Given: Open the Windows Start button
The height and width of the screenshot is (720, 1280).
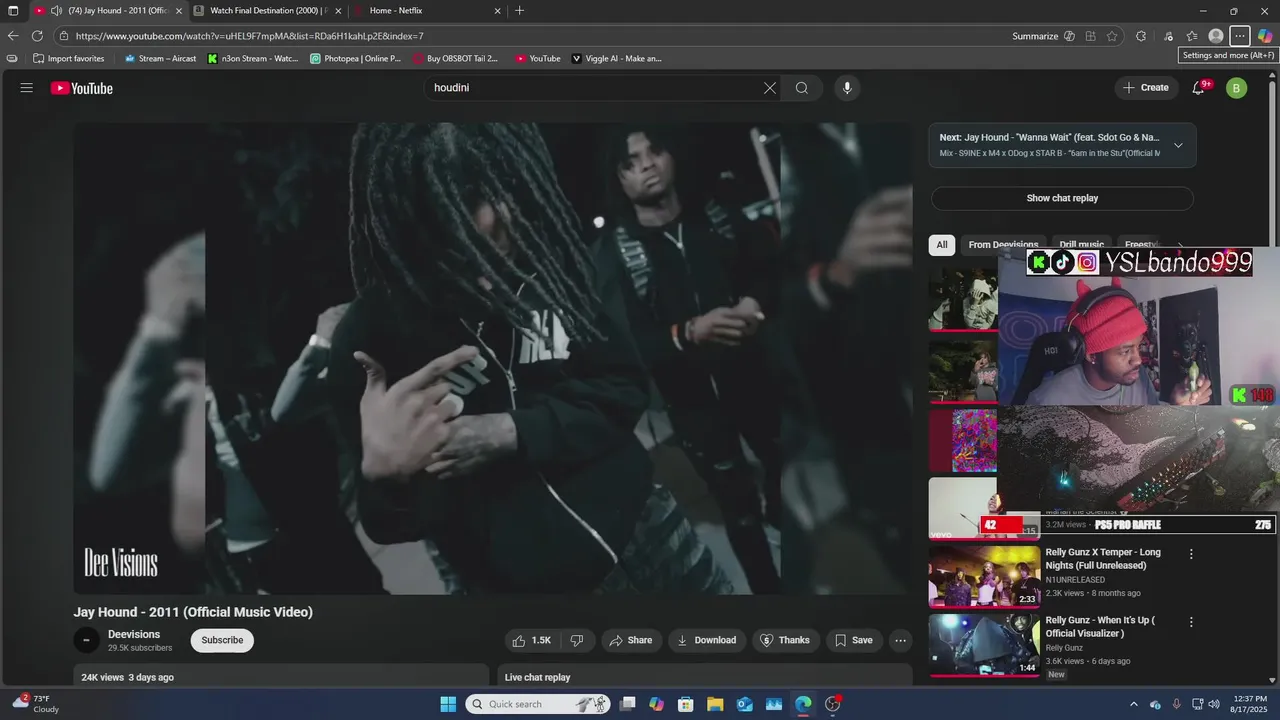Looking at the screenshot, I should click(x=448, y=704).
